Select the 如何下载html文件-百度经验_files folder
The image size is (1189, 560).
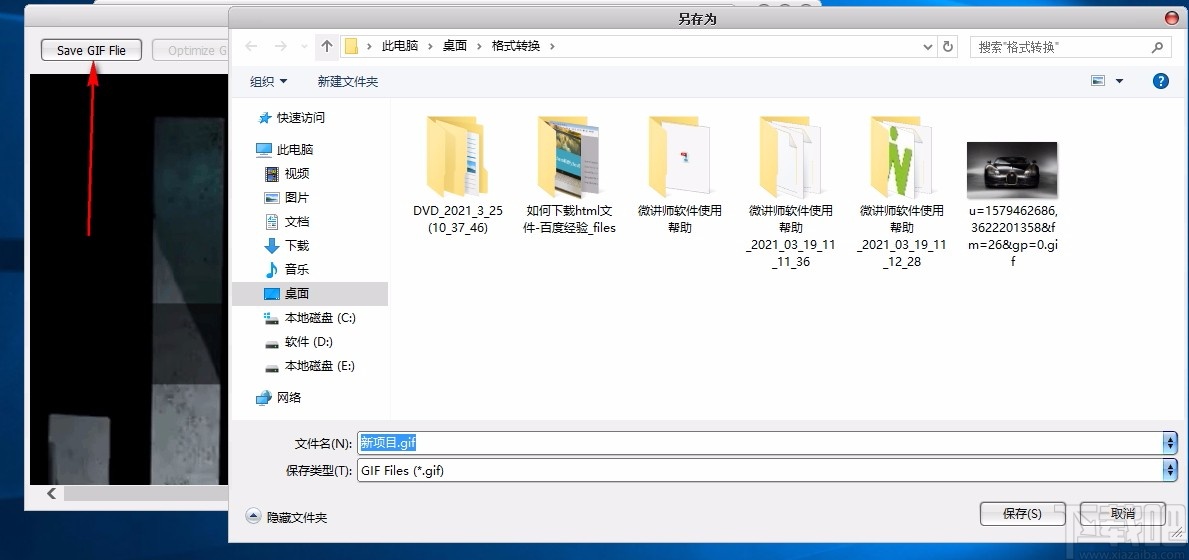click(x=569, y=175)
